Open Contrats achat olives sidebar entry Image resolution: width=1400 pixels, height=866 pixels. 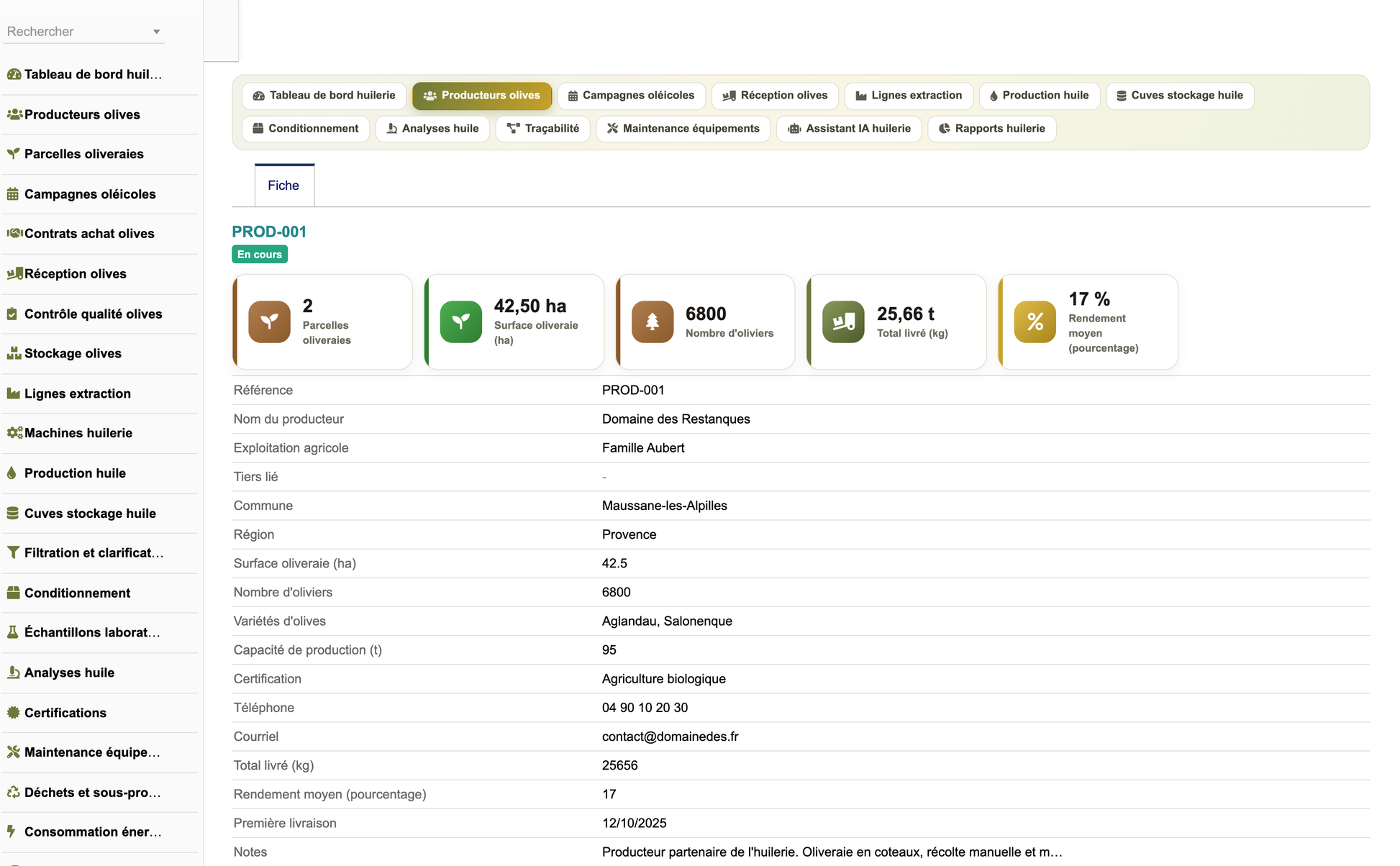(100, 234)
